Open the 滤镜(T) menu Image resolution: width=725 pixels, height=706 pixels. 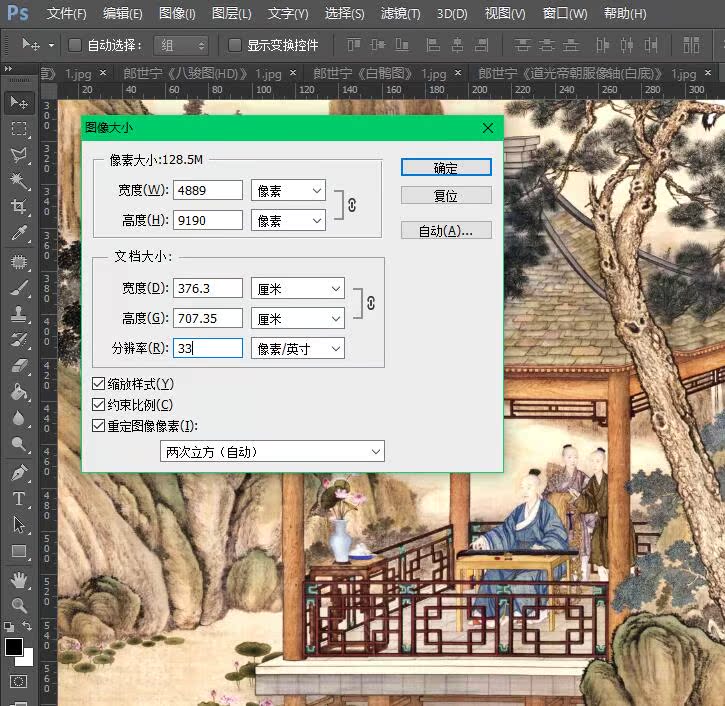pos(400,13)
